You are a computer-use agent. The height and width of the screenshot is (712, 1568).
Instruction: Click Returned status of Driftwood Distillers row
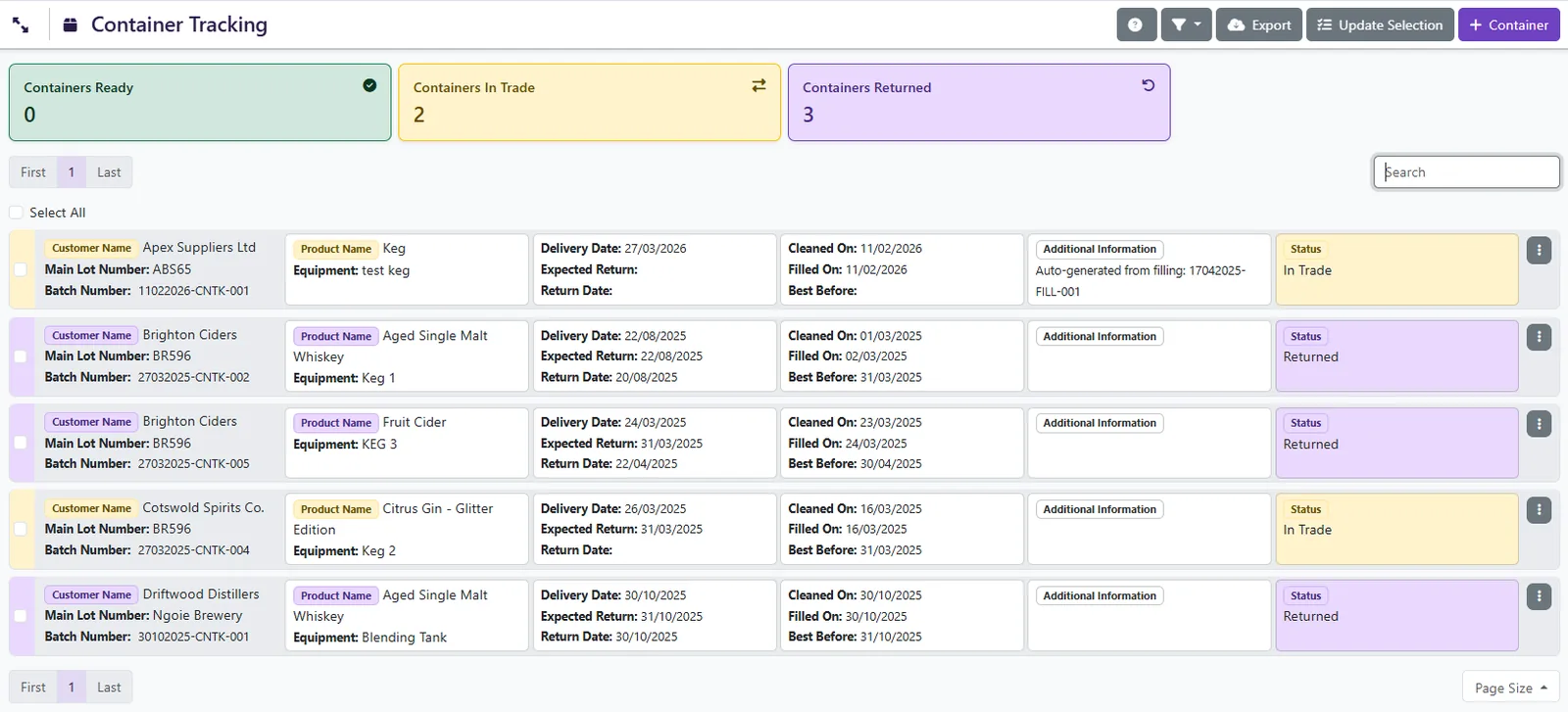point(1310,616)
